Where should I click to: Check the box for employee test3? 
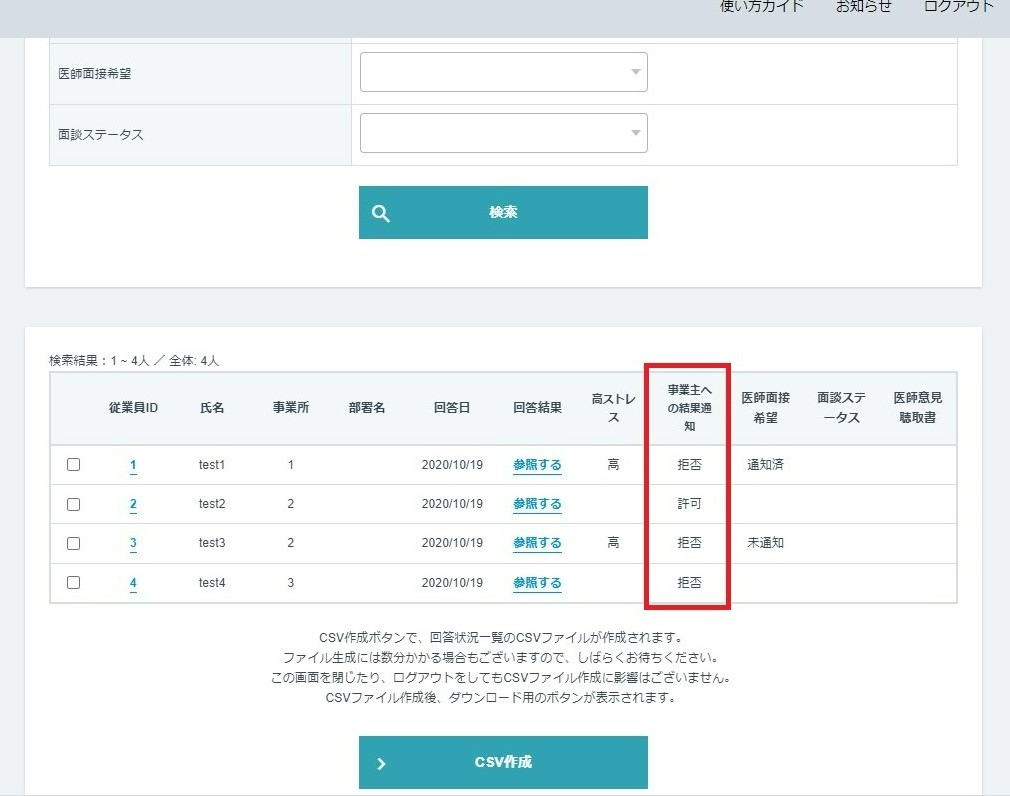pyautogui.click(x=73, y=543)
